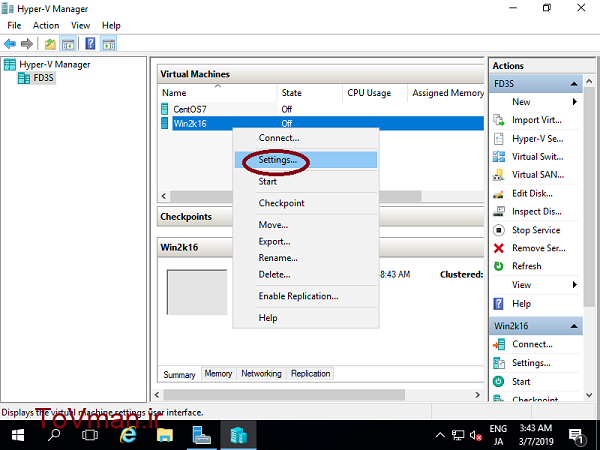Click Virtual SAN... action link
This screenshot has height=450, width=600.
tap(538, 175)
